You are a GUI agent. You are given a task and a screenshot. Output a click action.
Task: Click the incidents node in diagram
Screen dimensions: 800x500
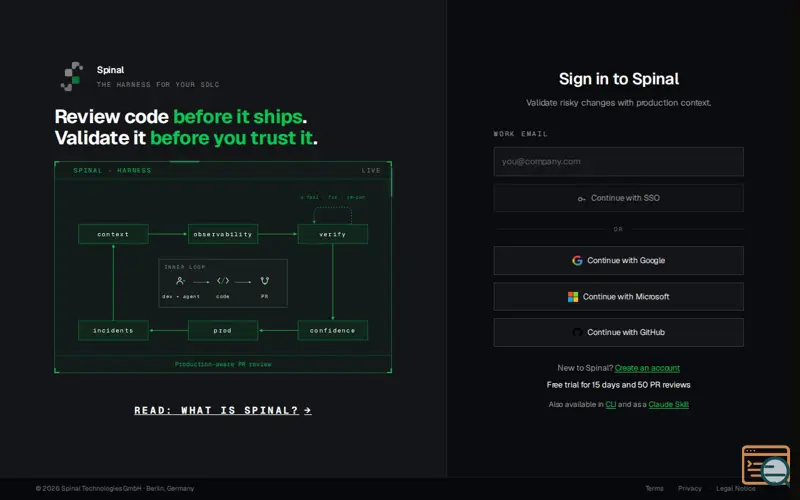(x=113, y=331)
